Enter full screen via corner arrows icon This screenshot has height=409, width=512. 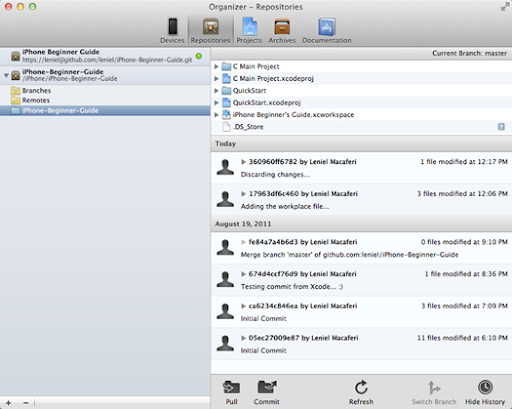pyautogui.click(x=505, y=7)
